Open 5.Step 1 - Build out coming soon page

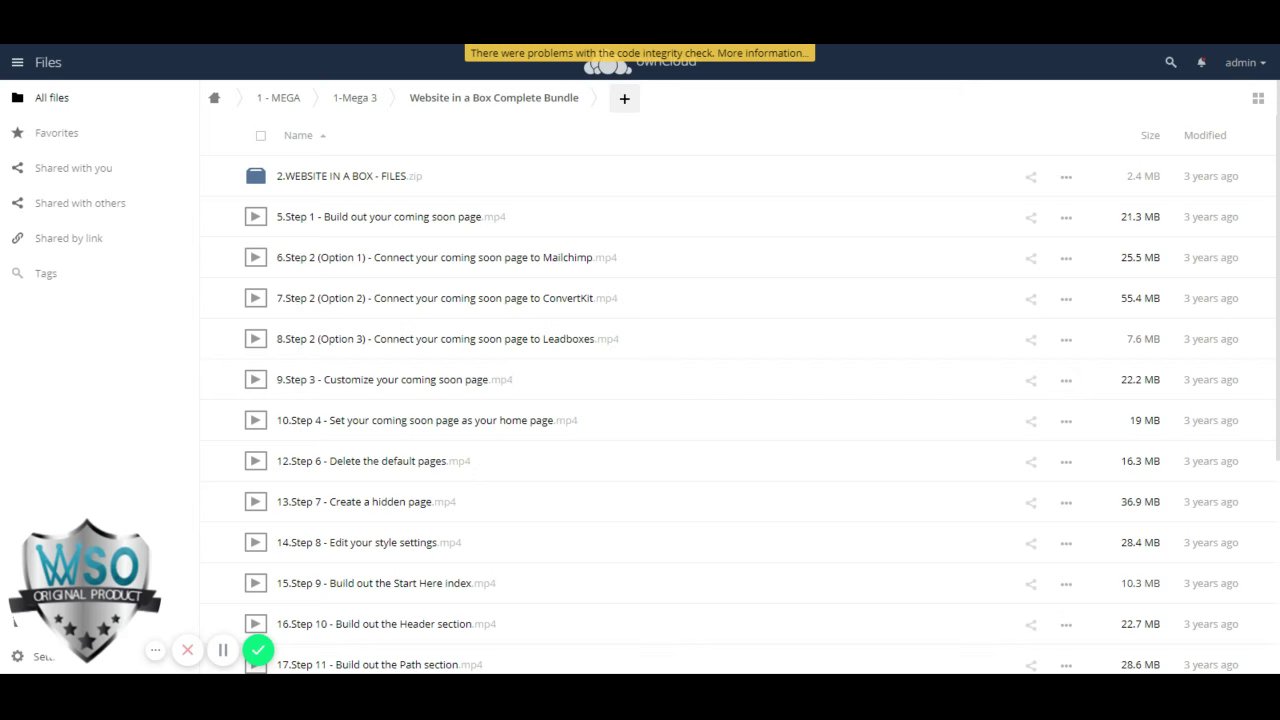391,217
